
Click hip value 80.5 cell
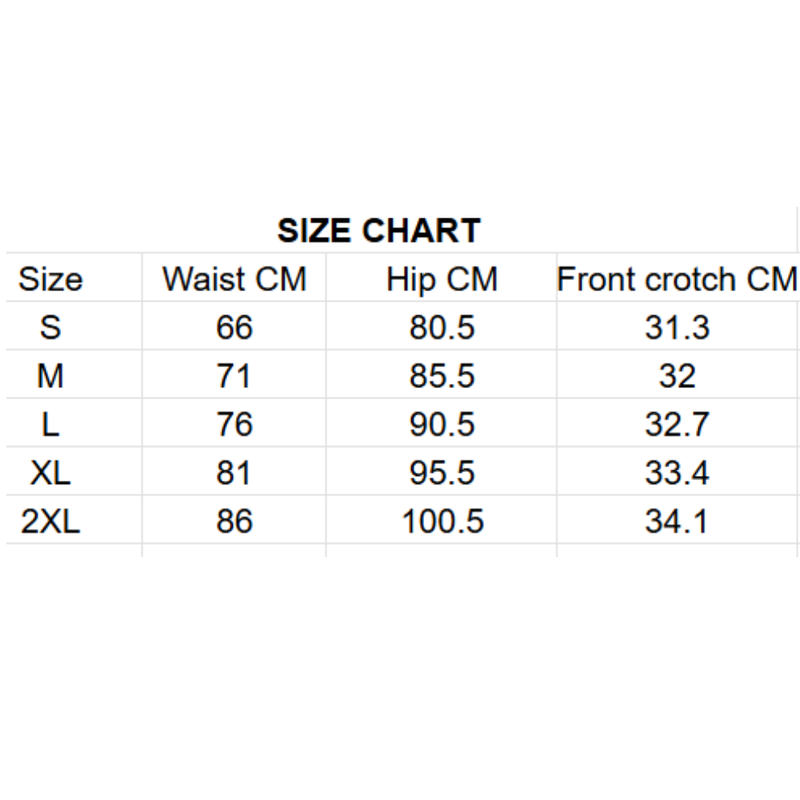442,327
